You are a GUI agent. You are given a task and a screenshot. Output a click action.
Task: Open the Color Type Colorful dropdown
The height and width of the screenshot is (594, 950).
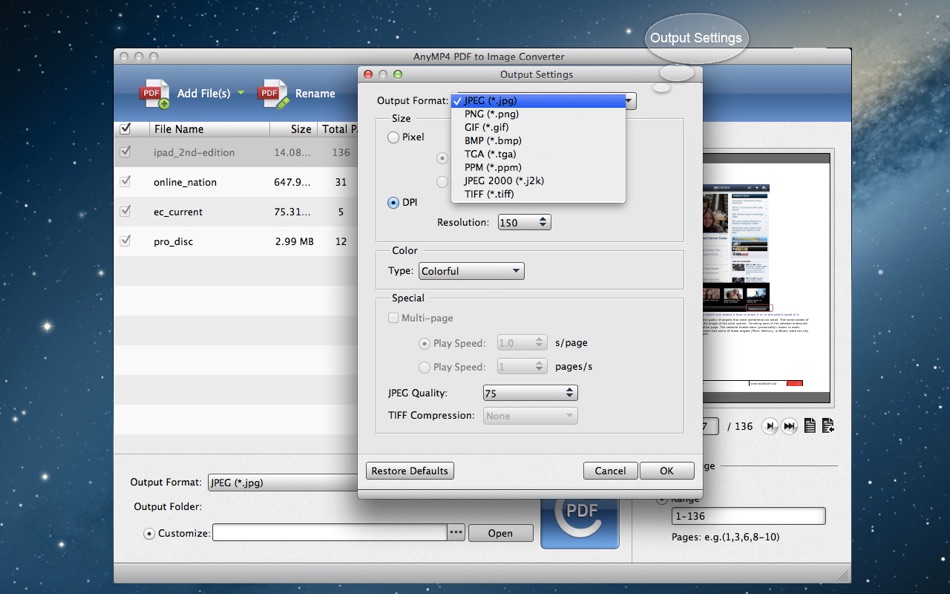(471, 271)
